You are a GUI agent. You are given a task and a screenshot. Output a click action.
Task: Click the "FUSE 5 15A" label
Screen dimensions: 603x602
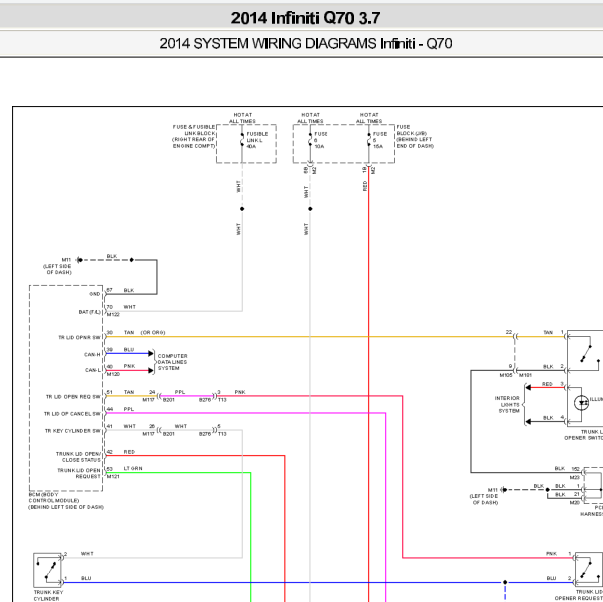pyautogui.click(x=380, y=140)
